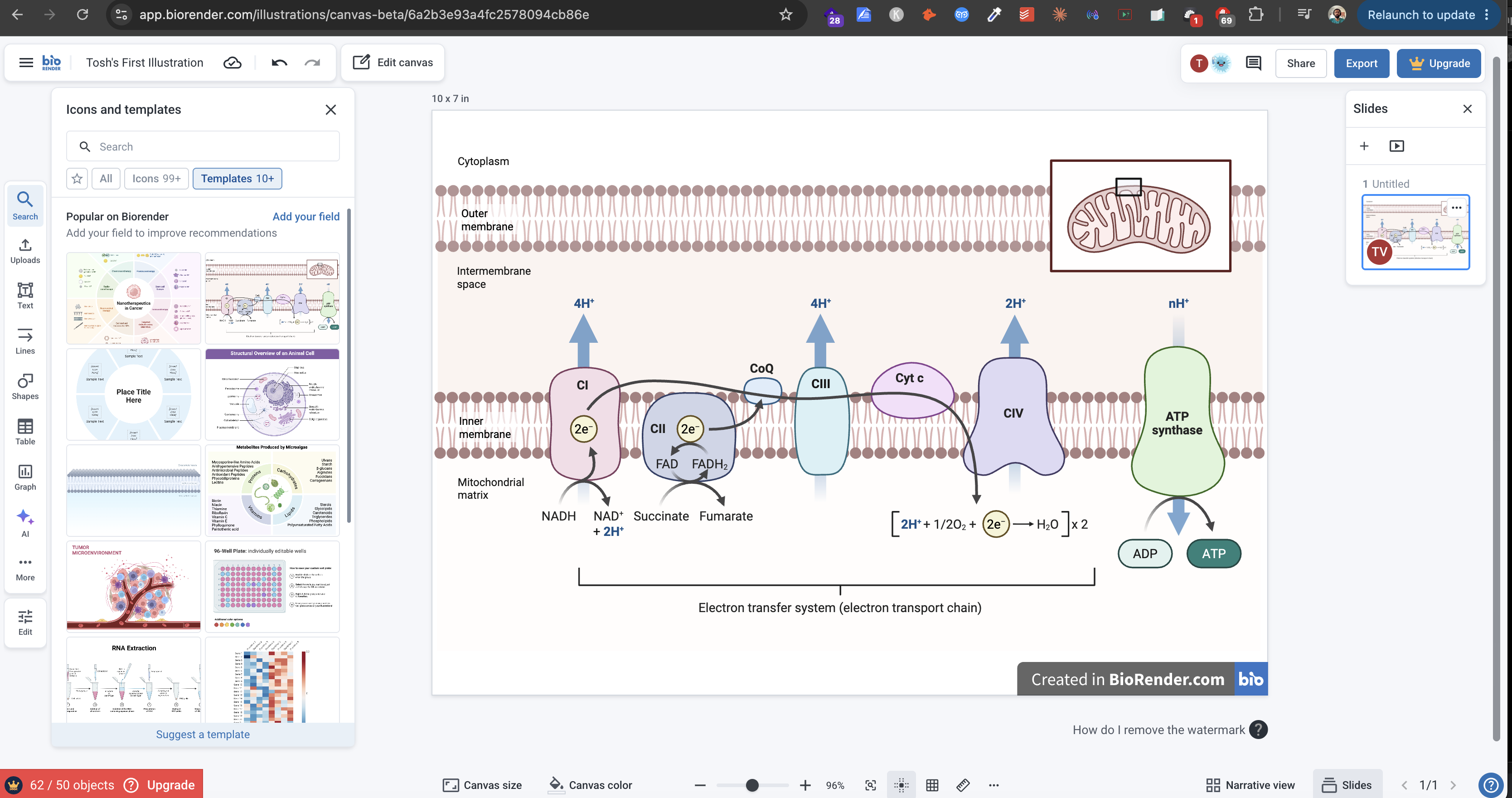Toggle the favorites star filter
This screenshot has width=1512, height=798.
pyautogui.click(x=77, y=179)
